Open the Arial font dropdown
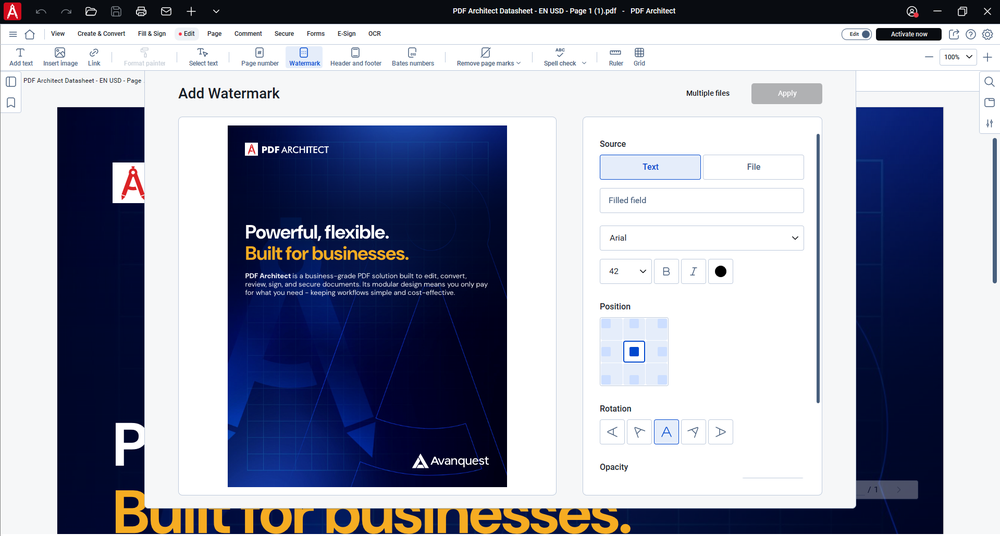This screenshot has height=536, width=1000. click(x=702, y=238)
